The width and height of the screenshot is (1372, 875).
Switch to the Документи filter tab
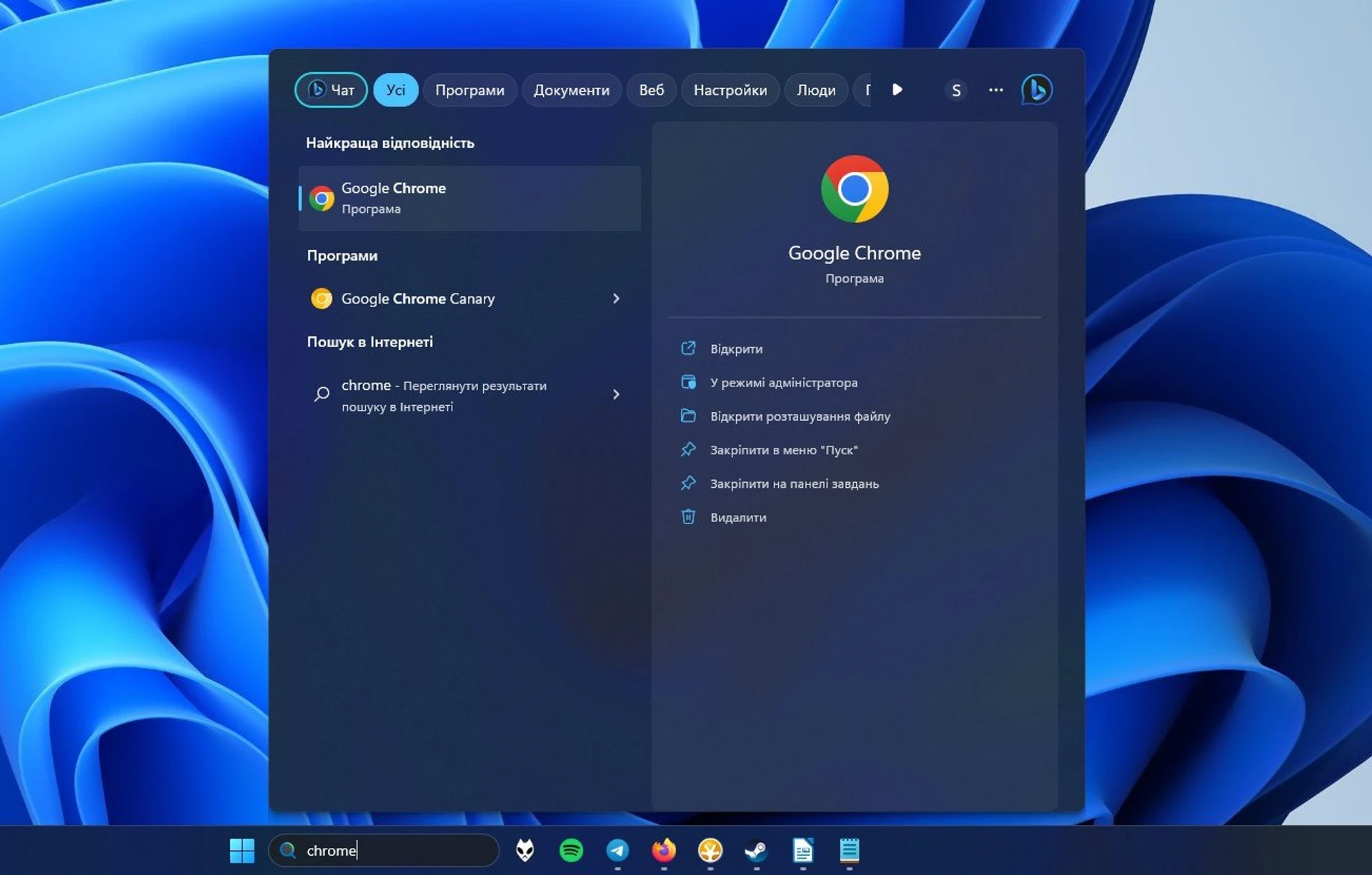tap(571, 90)
